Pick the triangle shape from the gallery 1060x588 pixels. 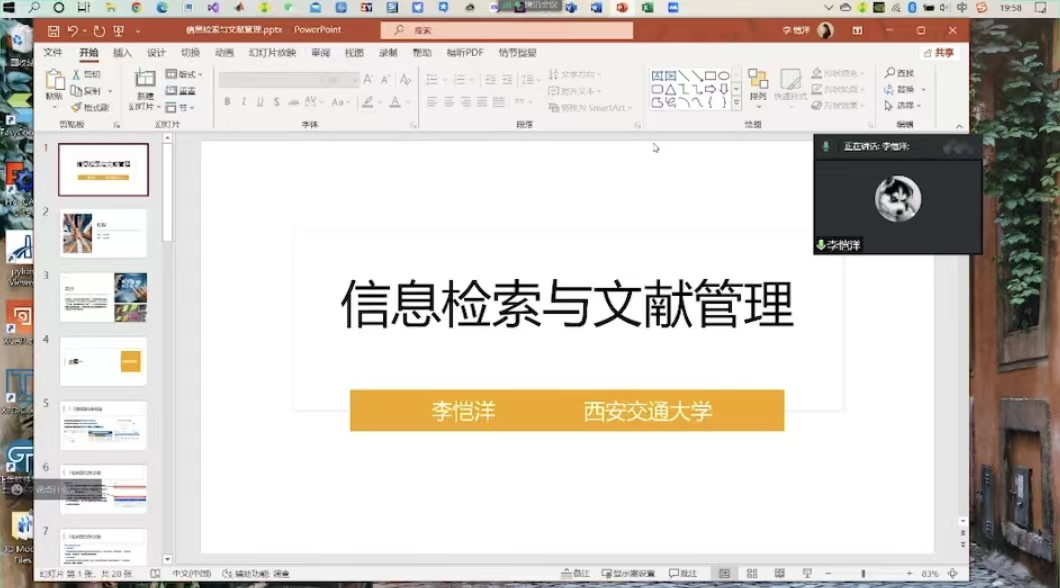(x=670, y=89)
